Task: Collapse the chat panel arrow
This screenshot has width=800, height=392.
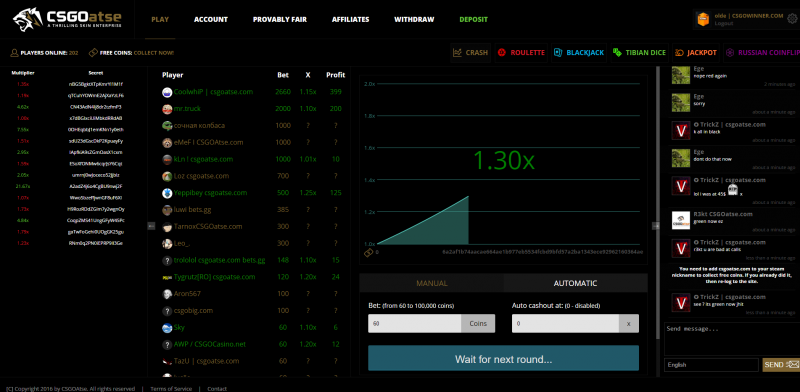Action: (656, 226)
